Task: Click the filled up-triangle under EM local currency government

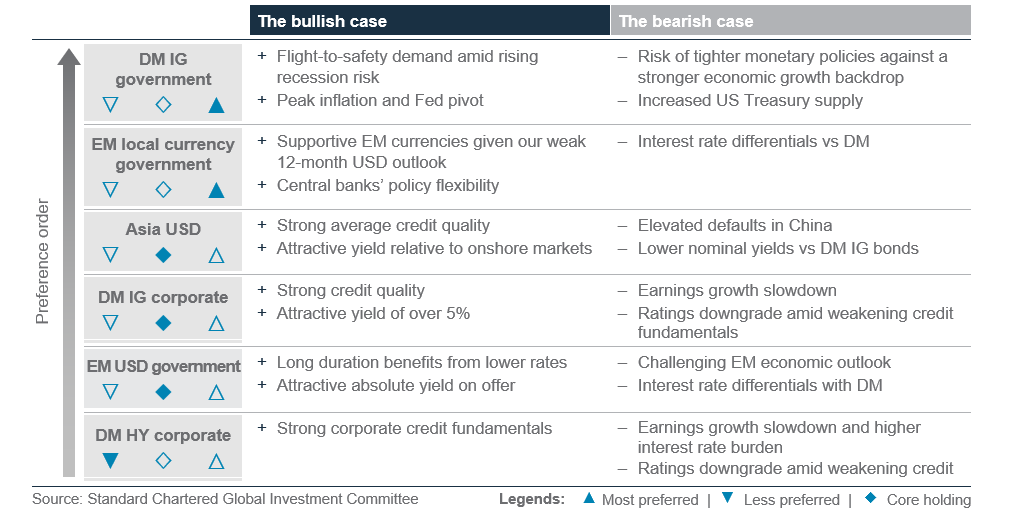Action: 216,190
